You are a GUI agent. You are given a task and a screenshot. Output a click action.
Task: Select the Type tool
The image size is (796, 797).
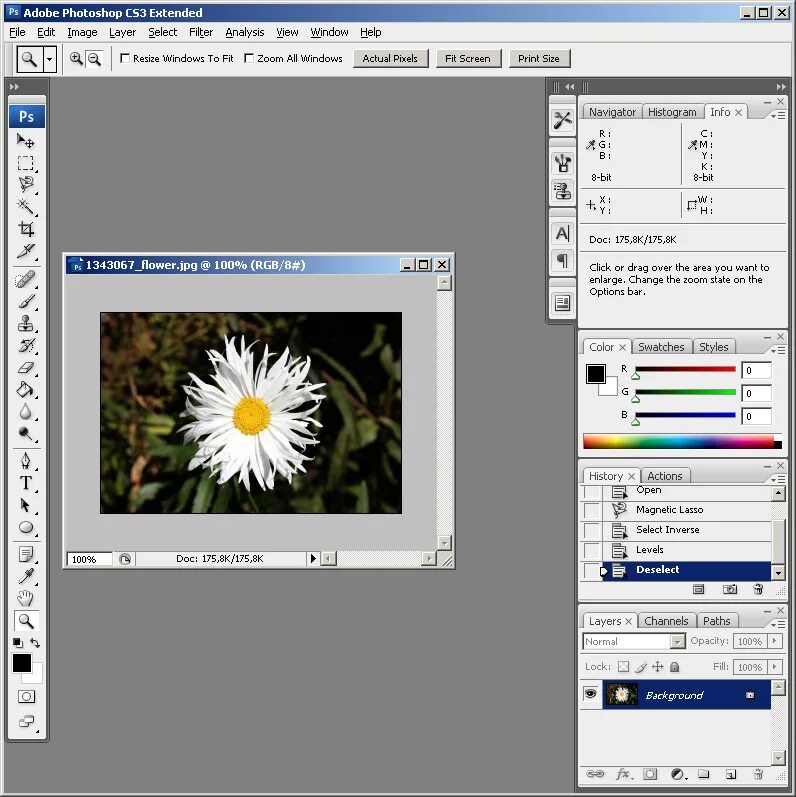[25, 483]
